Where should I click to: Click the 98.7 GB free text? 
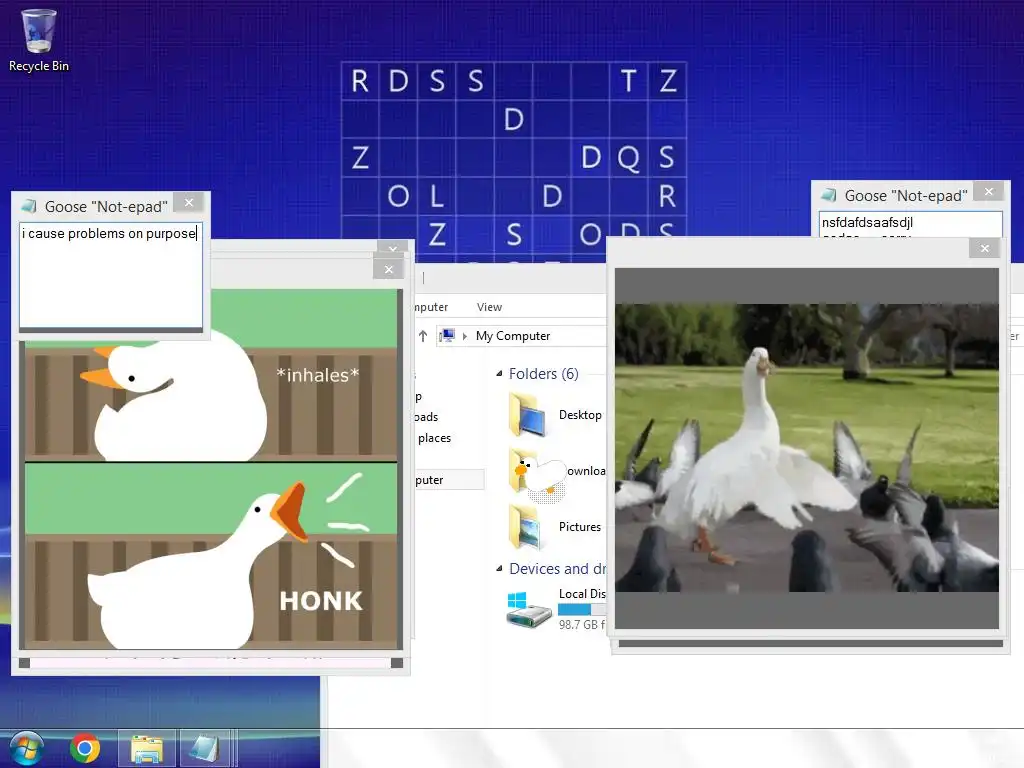pyautogui.click(x=582, y=624)
